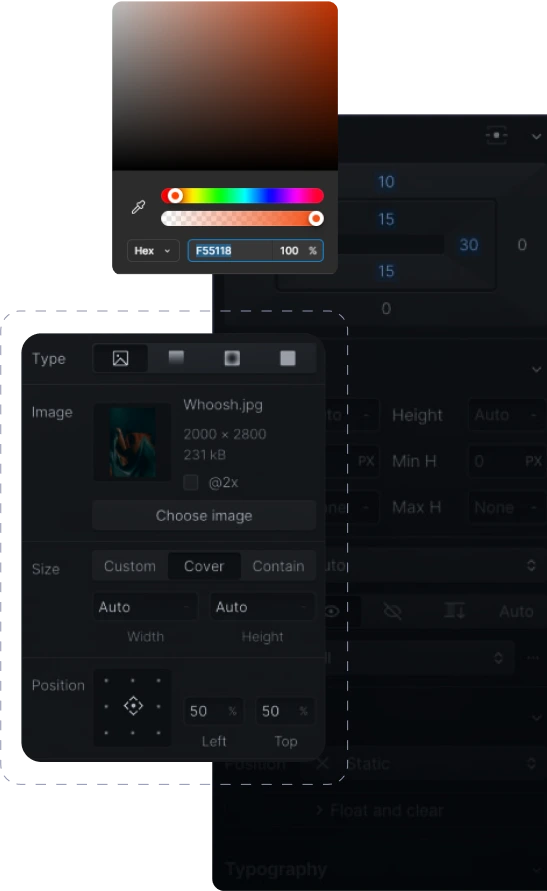The width and height of the screenshot is (547, 891).
Task: Open the Hex color format dropdown
Action: tap(153, 251)
